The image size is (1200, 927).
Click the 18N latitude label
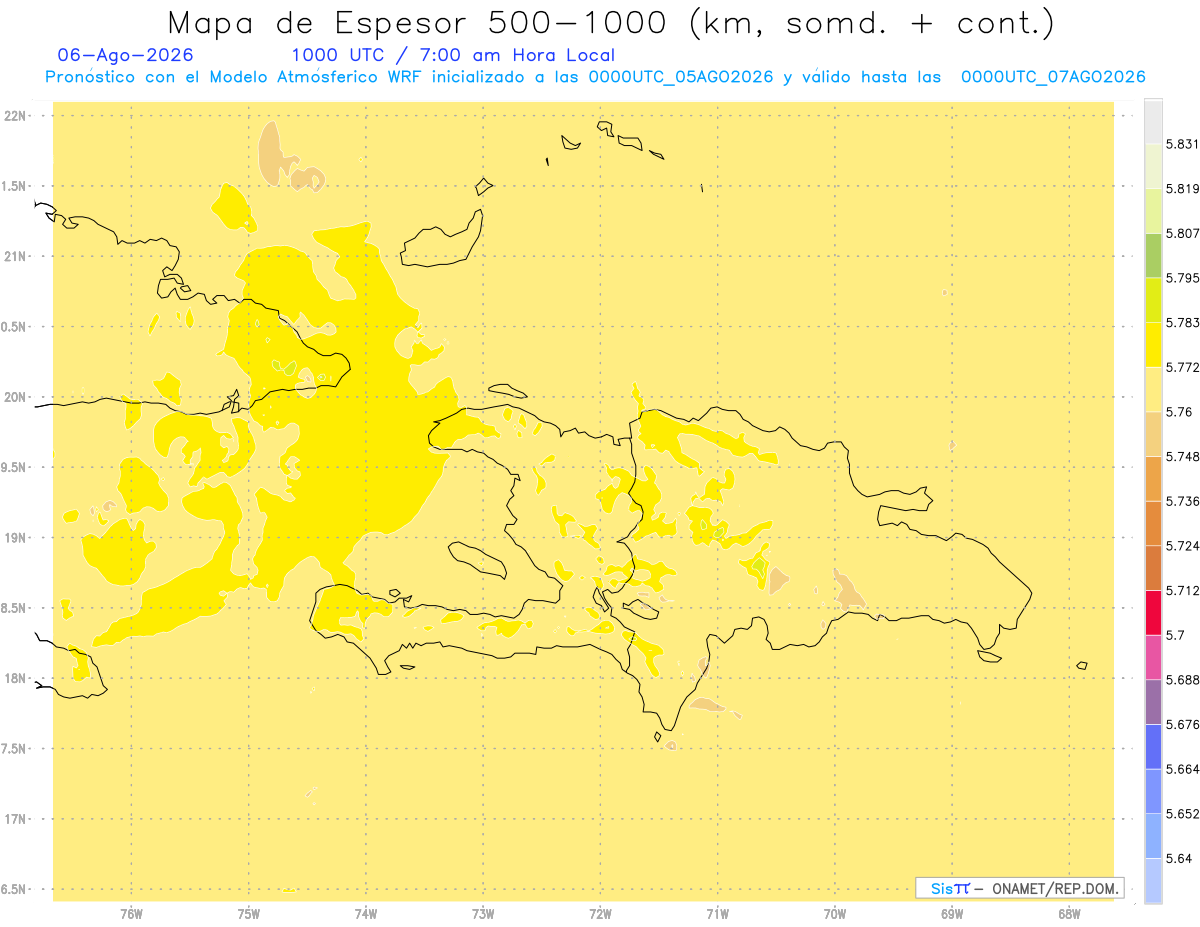15,679
